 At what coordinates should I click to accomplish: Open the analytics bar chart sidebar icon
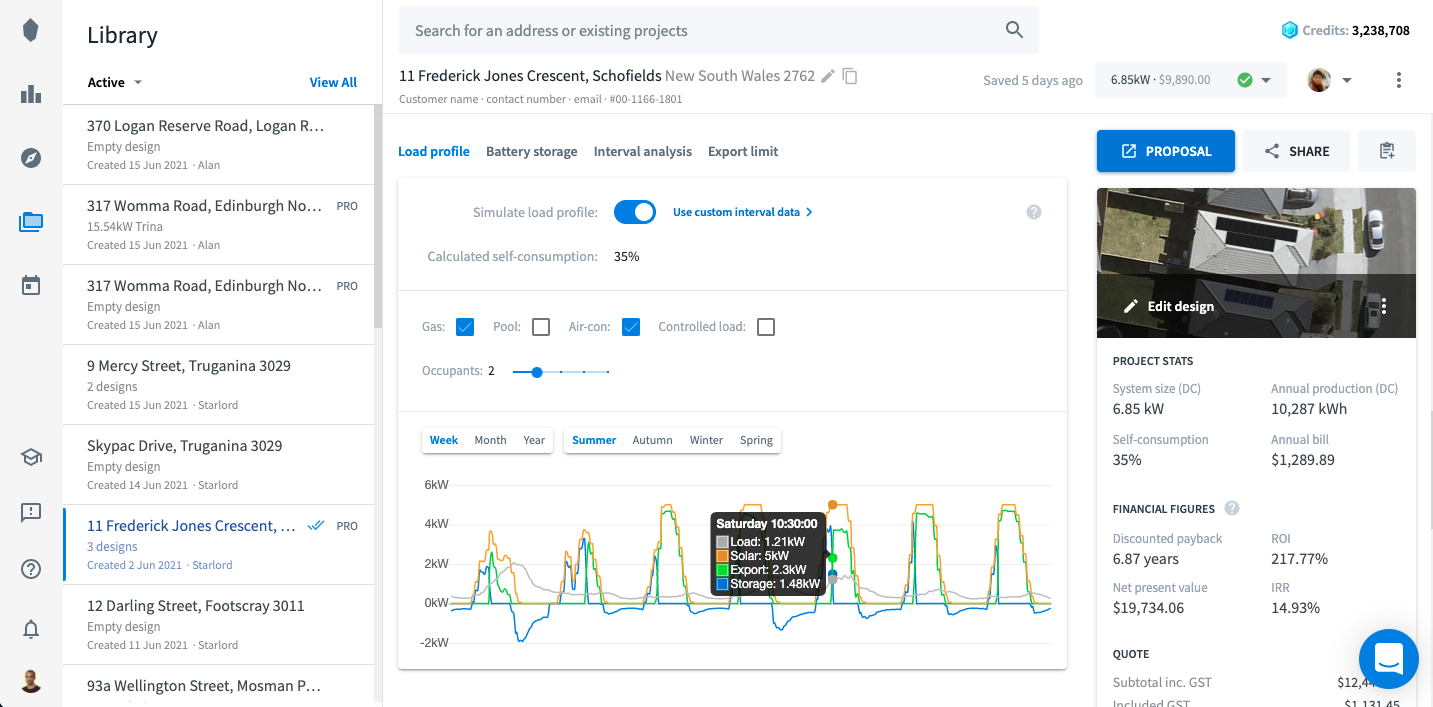[30, 94]
